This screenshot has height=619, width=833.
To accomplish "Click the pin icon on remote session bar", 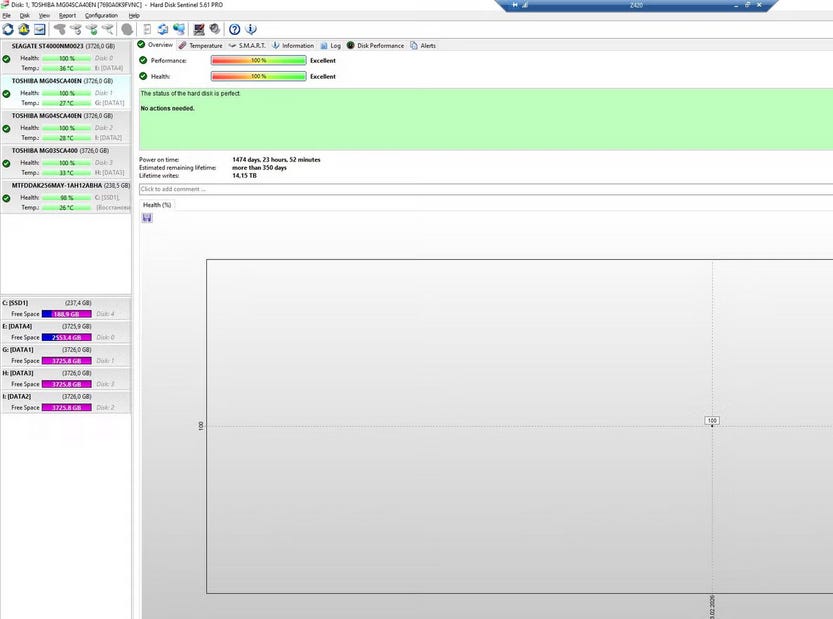I will tap(516, 5).
